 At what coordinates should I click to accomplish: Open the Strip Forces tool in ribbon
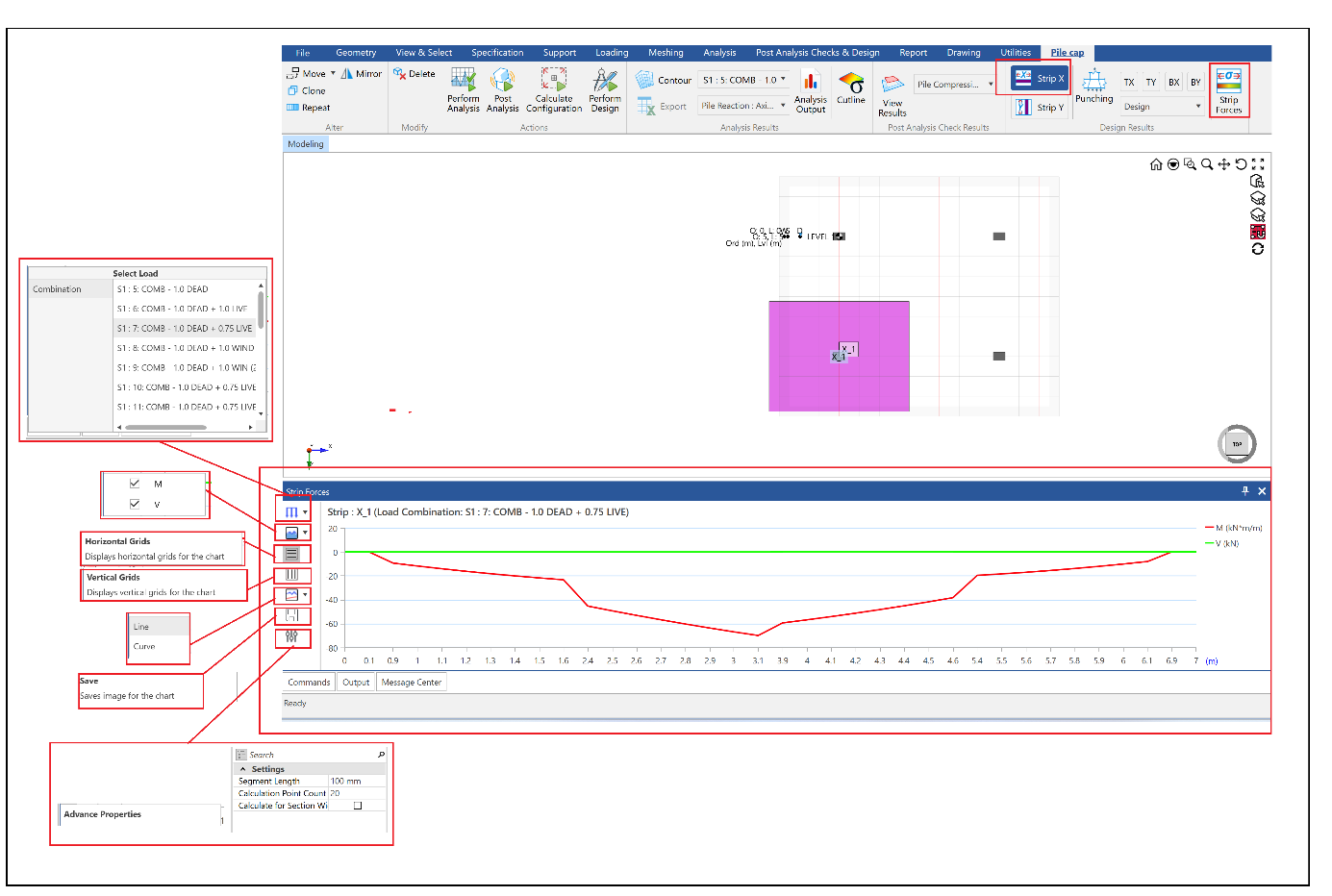pyautogui.click(x=1229, y=90)
